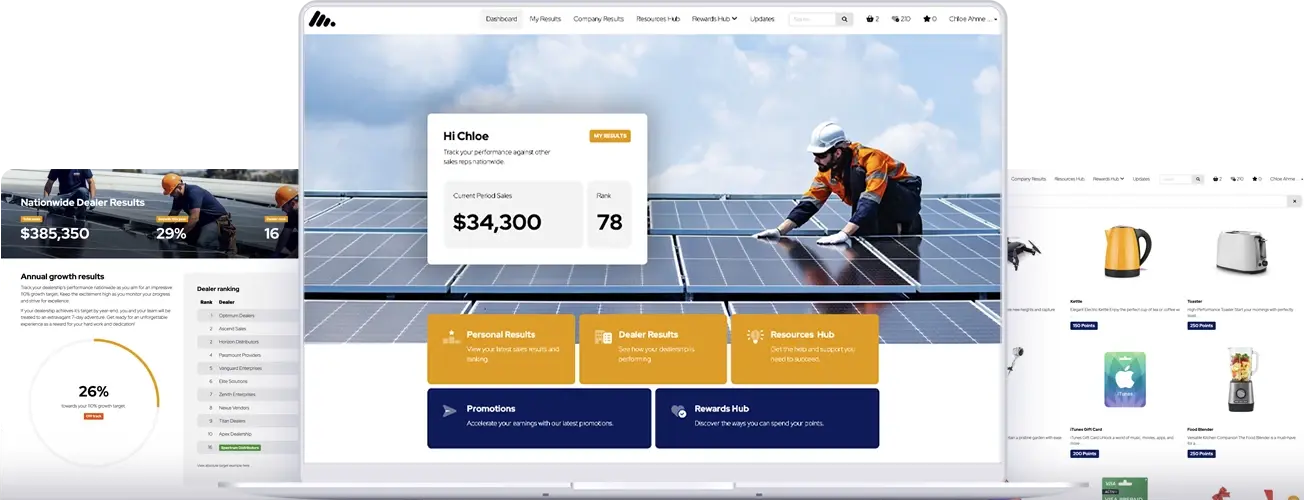The image size is (1304, 500).
Task: Focus the search field in the navbar
Action: click(812, 19)
